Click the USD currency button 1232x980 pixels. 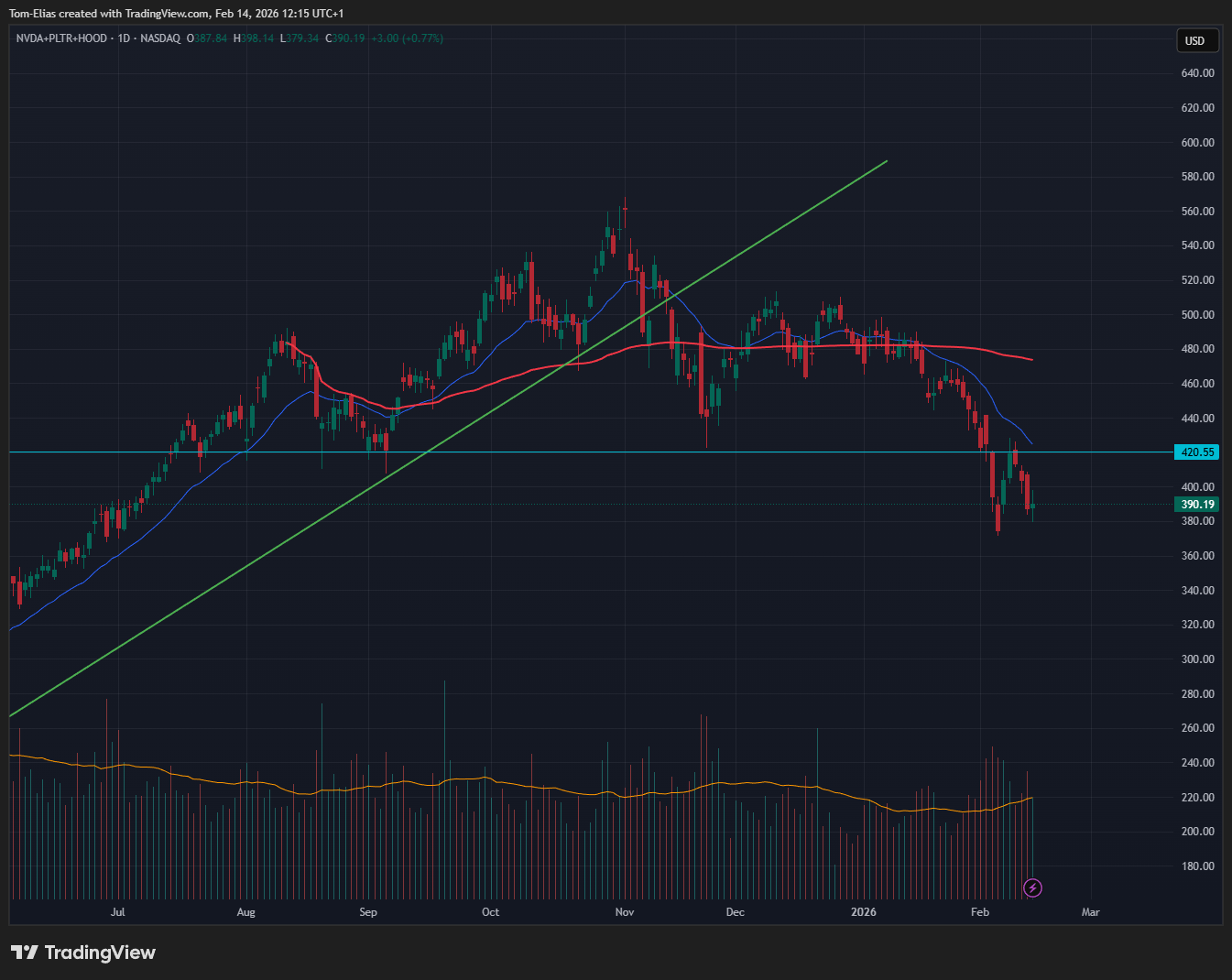point(1197,40)
